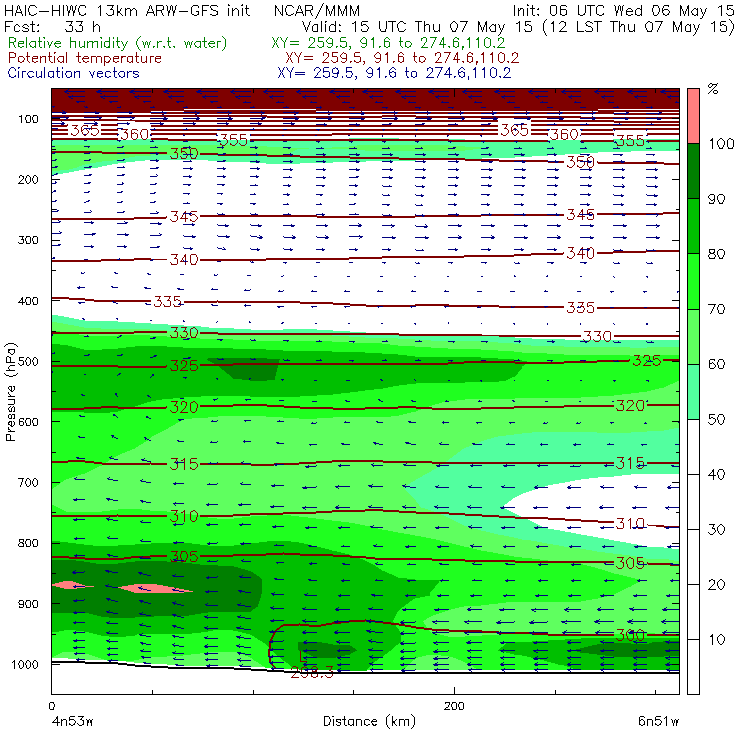Select the red XY coordinates line

[402, 59]
